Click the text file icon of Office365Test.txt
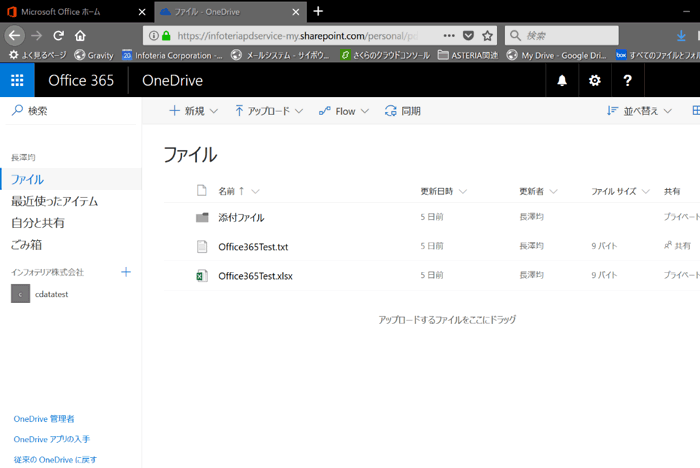The height and width of the screenshot is (468, 700). (x=202, y=247)
